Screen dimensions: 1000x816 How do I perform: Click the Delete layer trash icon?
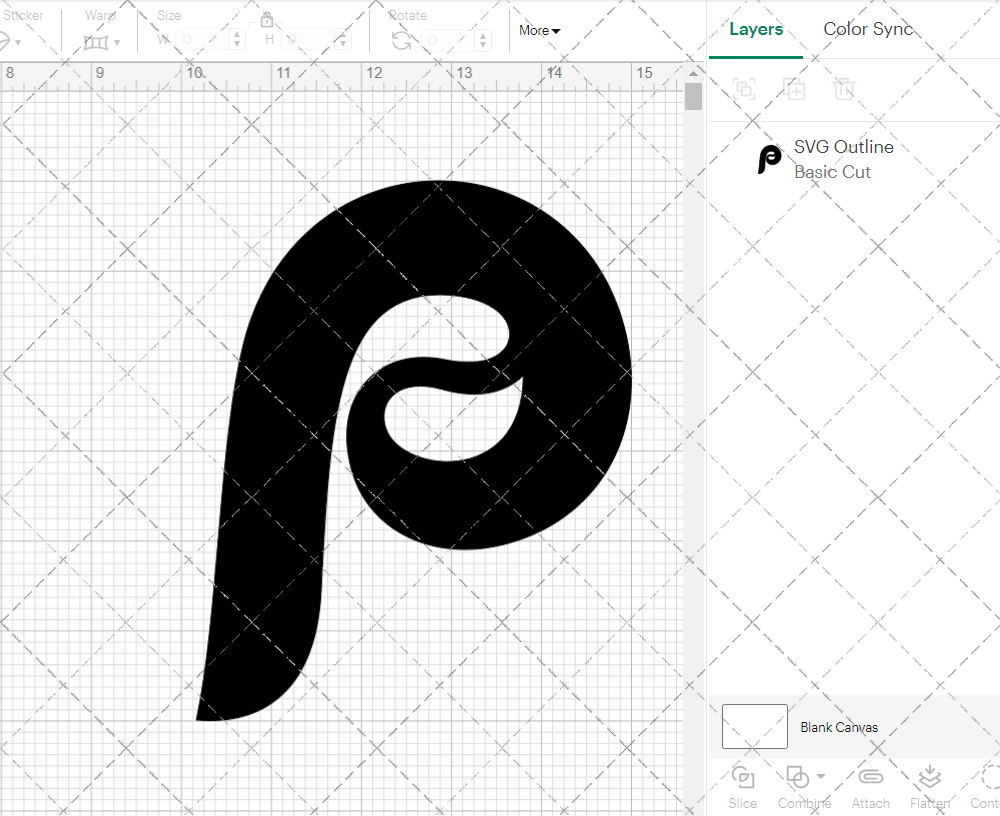point(845,89)
